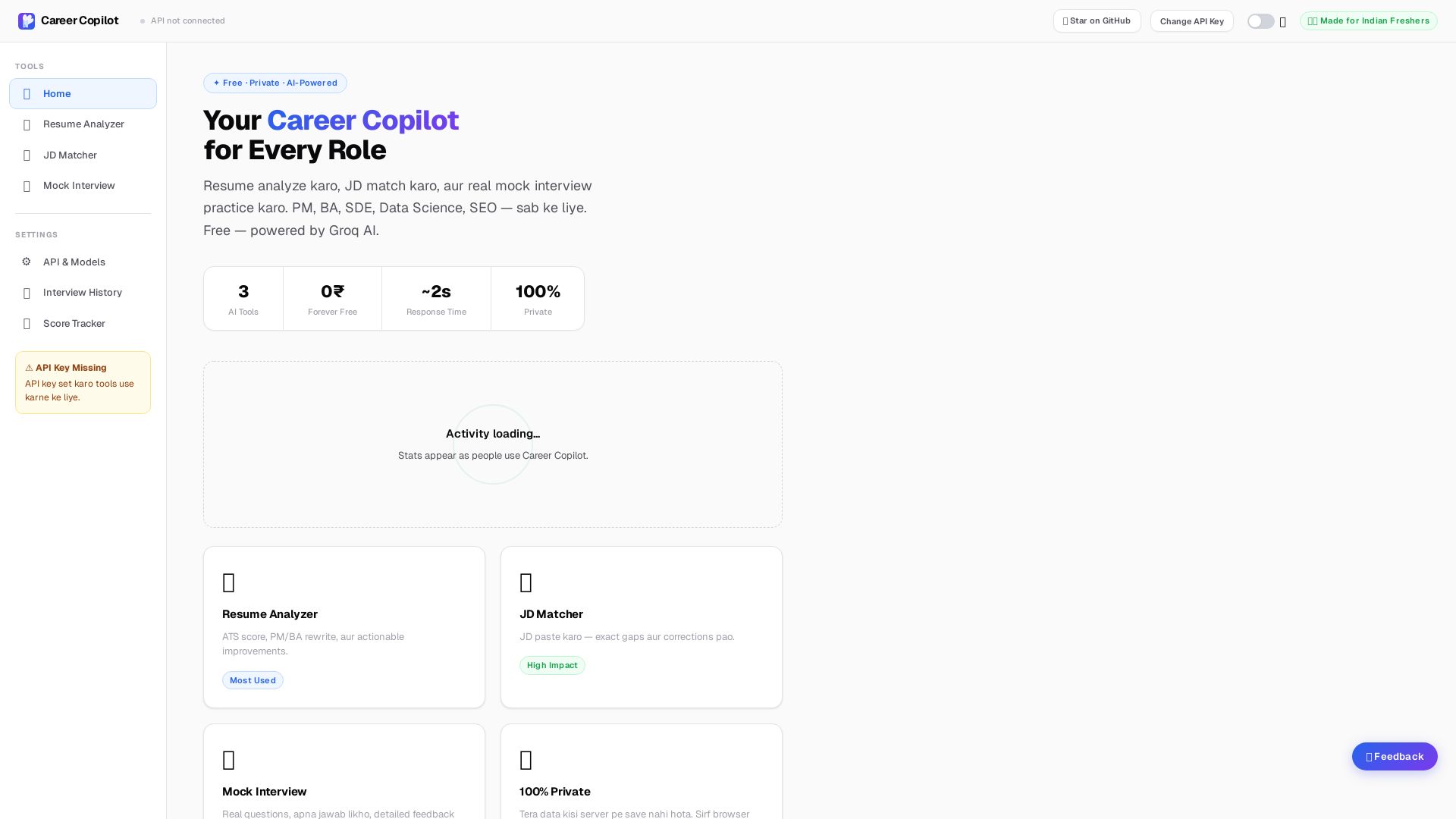Click the Interview History sidebar icon

pyautogui.click(x=27, y=293)
